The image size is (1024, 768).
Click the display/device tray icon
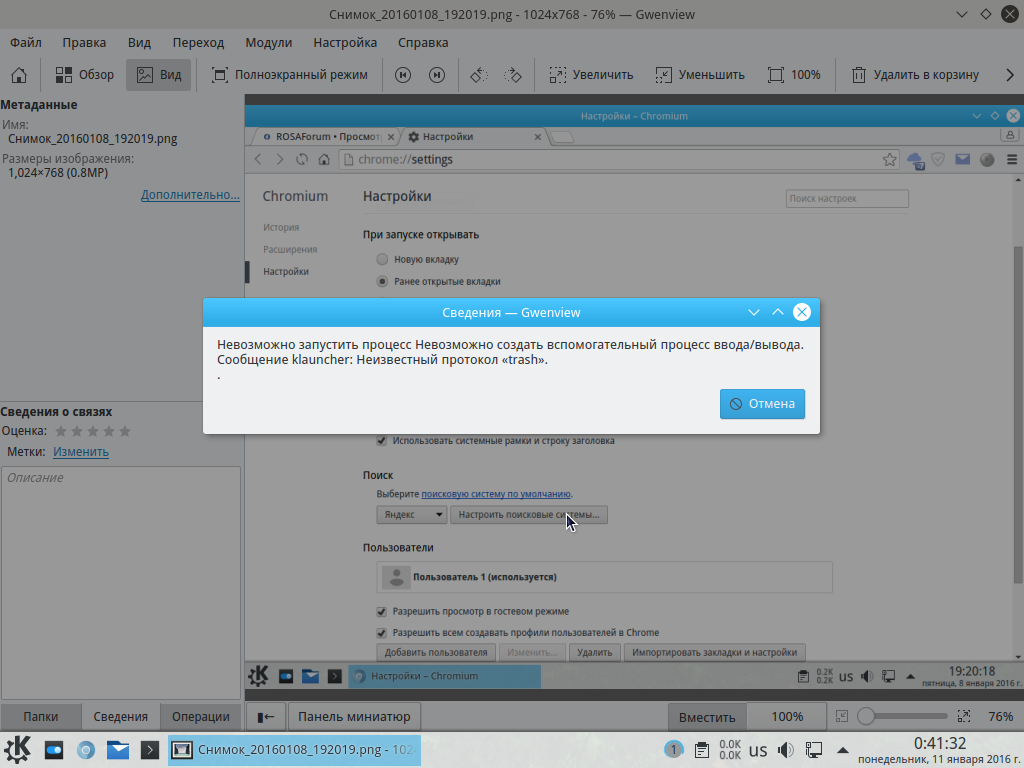814,750
